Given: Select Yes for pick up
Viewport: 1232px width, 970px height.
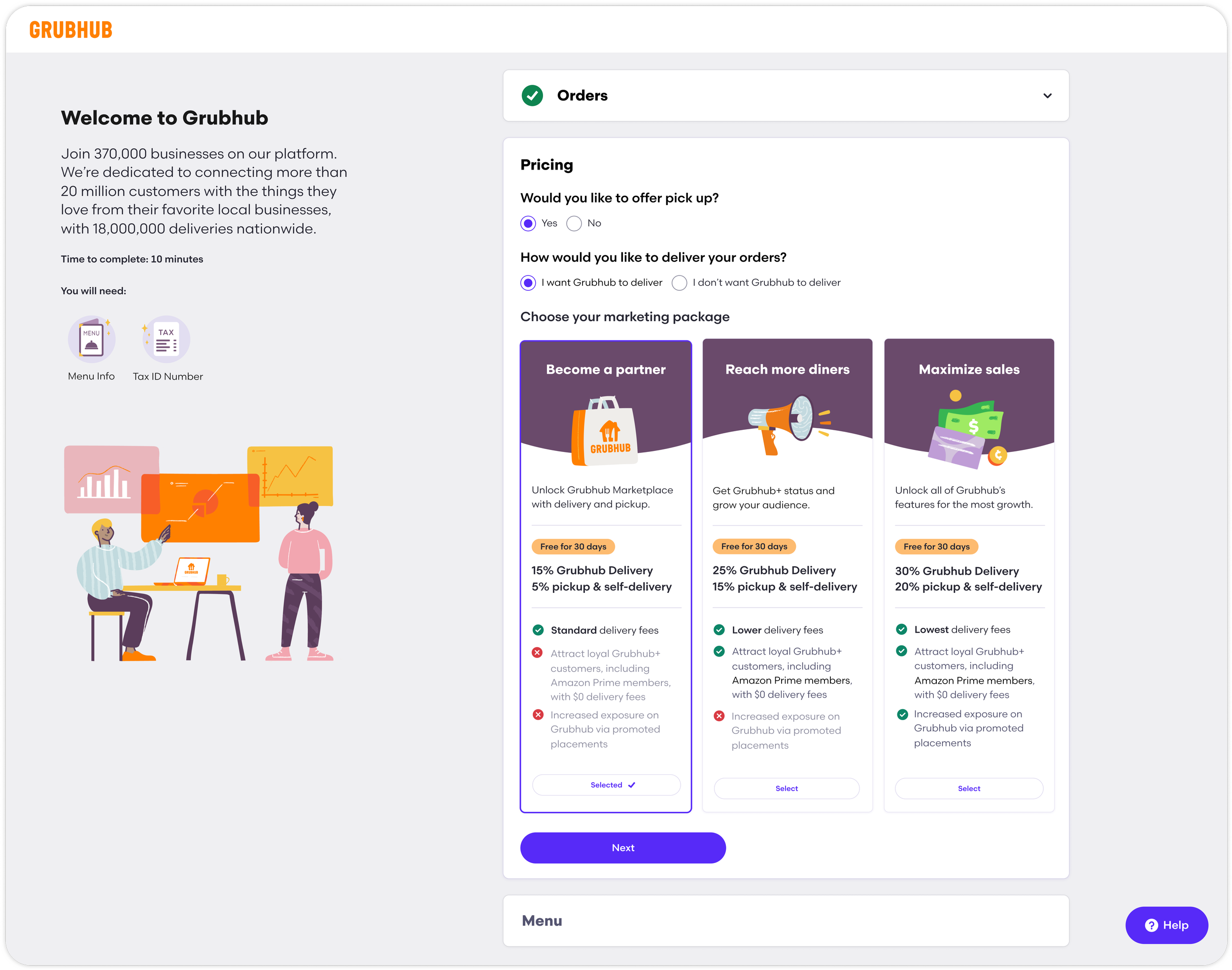Looking at the screenshot, I should [x=528, y=223].
